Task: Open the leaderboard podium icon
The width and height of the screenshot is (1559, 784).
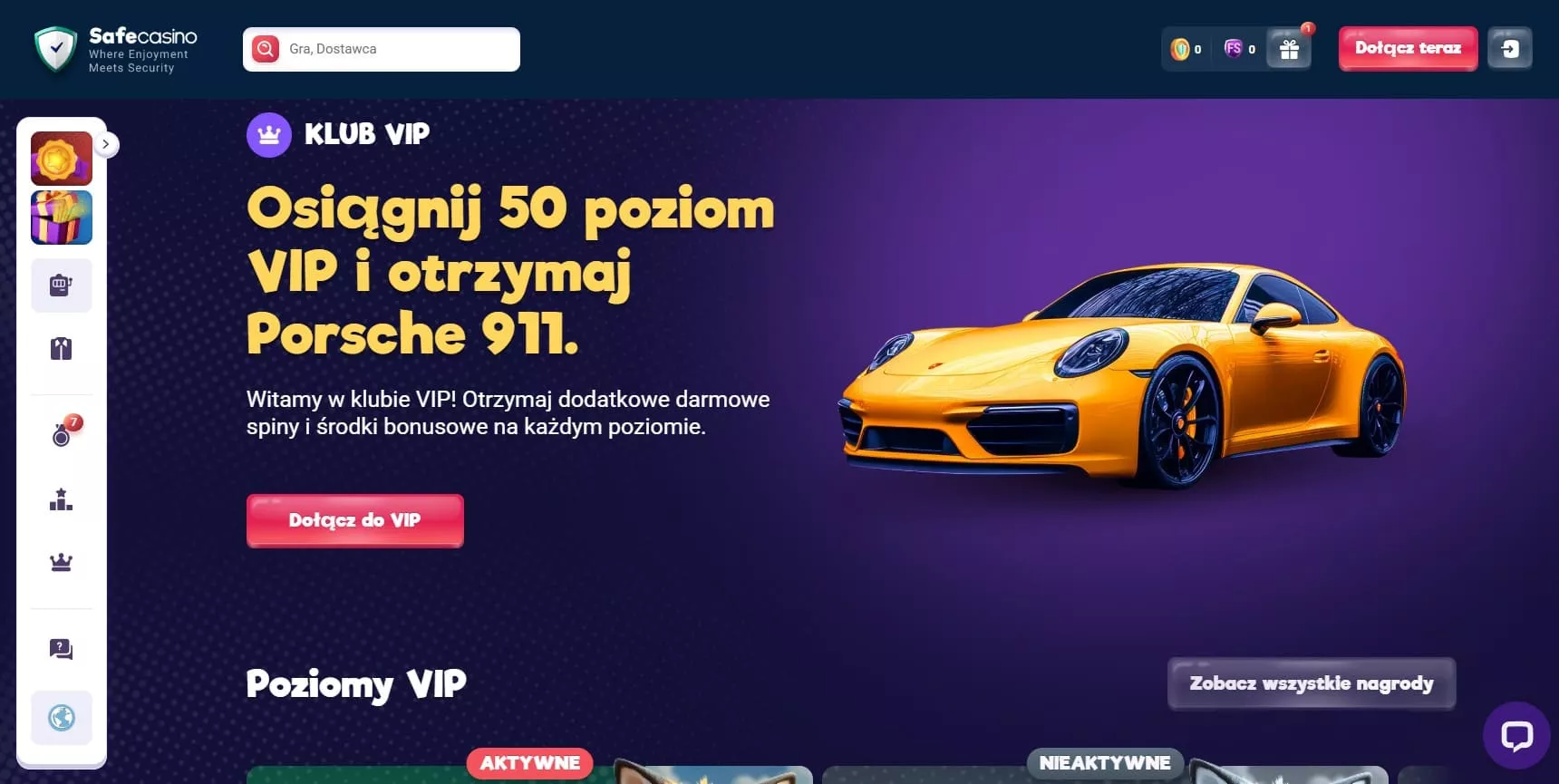Action: pos(62,499)
